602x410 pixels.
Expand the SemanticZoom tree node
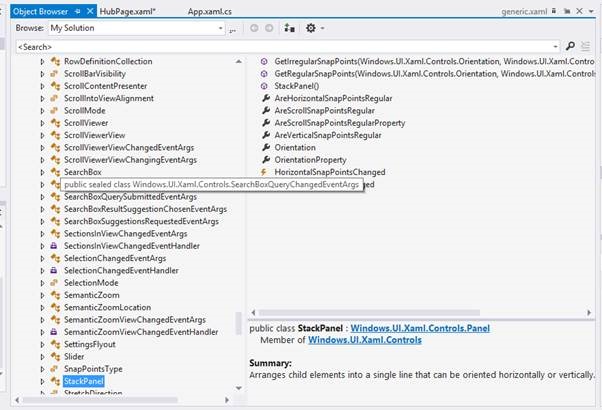tap(42, 295)
